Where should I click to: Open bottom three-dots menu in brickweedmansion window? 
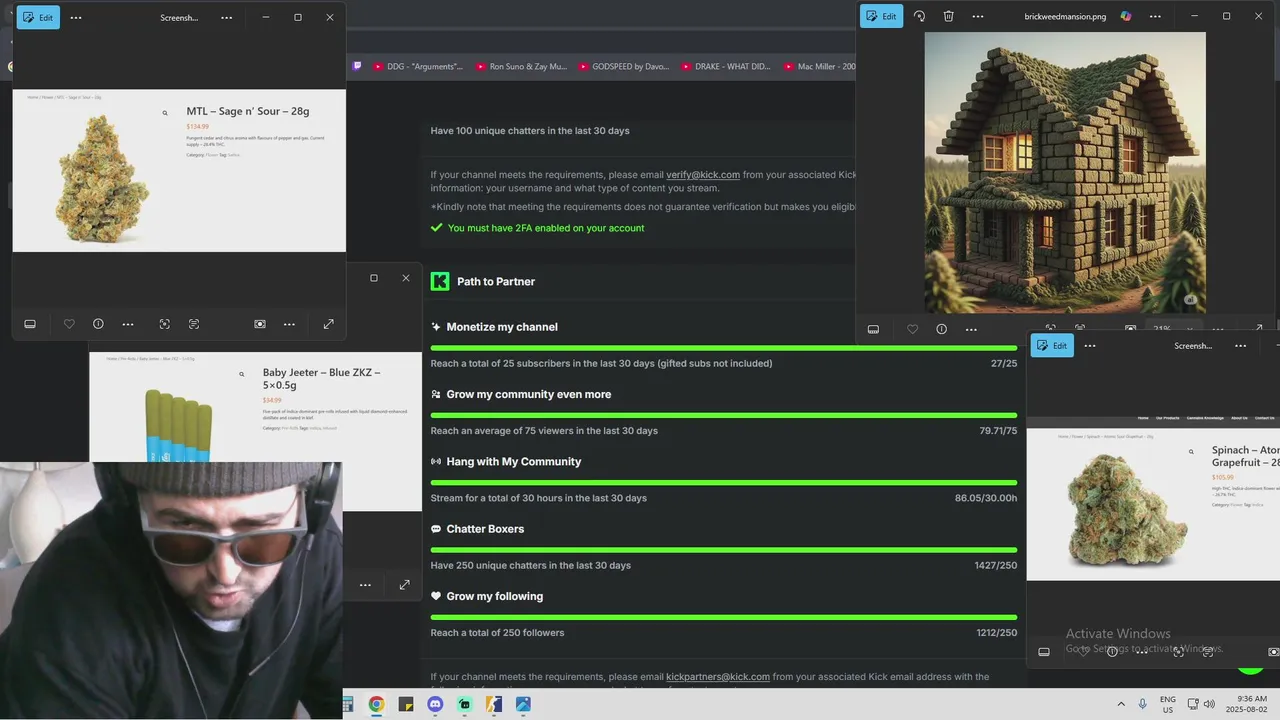click(971, 329)
